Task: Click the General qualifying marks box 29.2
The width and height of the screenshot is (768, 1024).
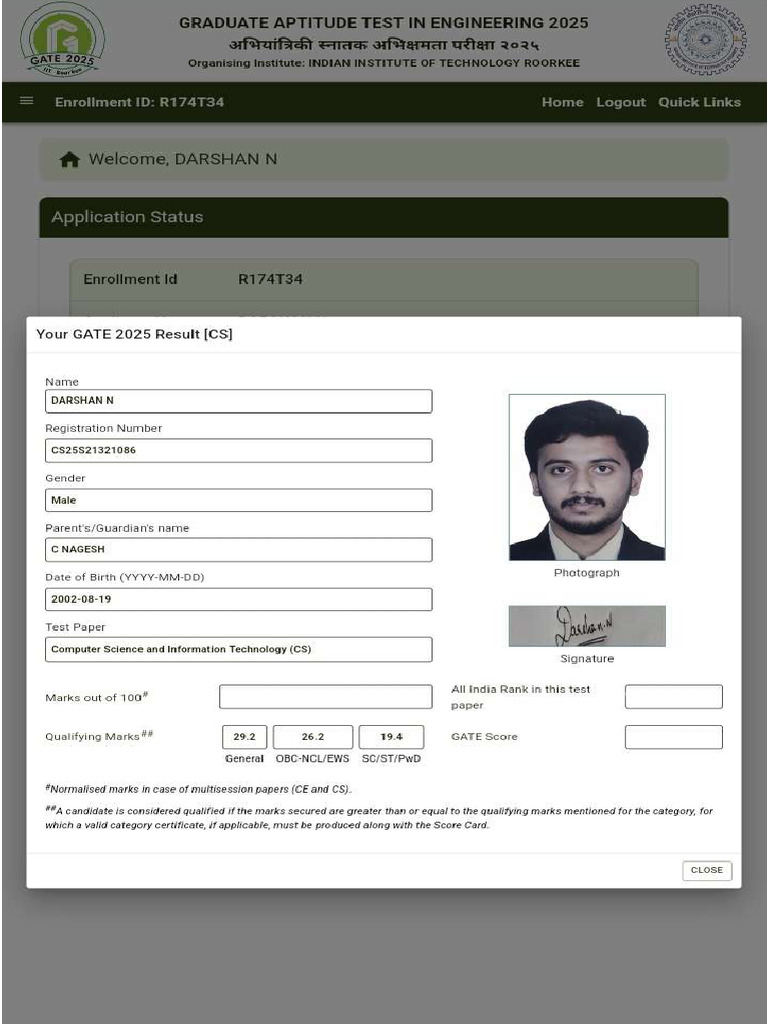Action: [244, 737]
